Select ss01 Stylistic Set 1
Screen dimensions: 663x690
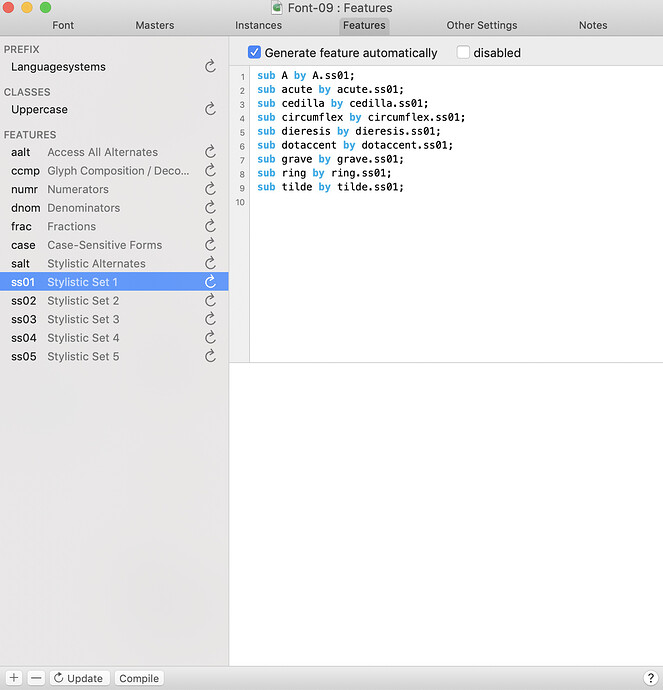tap(114, 282)
